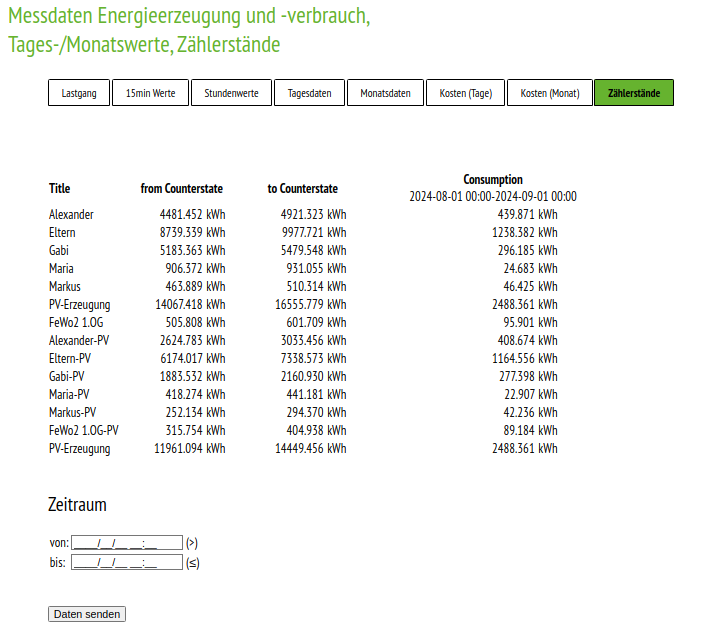
Task: Click consumption value 46.425 kWh
Action: 531,287
